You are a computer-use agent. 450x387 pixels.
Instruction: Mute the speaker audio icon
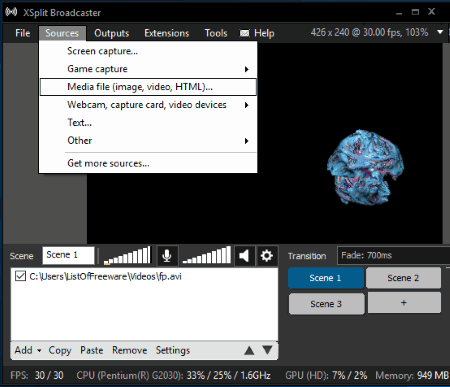(x=244, y=256)
